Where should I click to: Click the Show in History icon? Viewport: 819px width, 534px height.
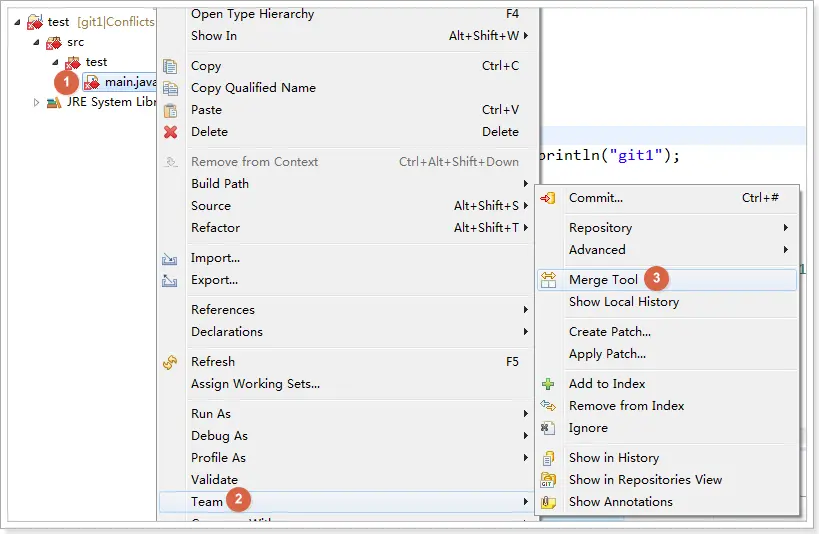[548, 458]
